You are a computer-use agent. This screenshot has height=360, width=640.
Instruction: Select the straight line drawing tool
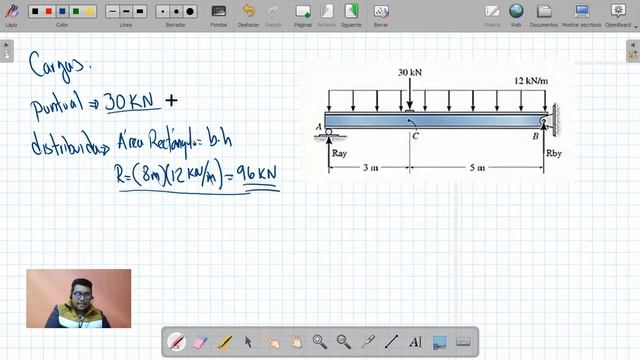click(x=391, y=342)
